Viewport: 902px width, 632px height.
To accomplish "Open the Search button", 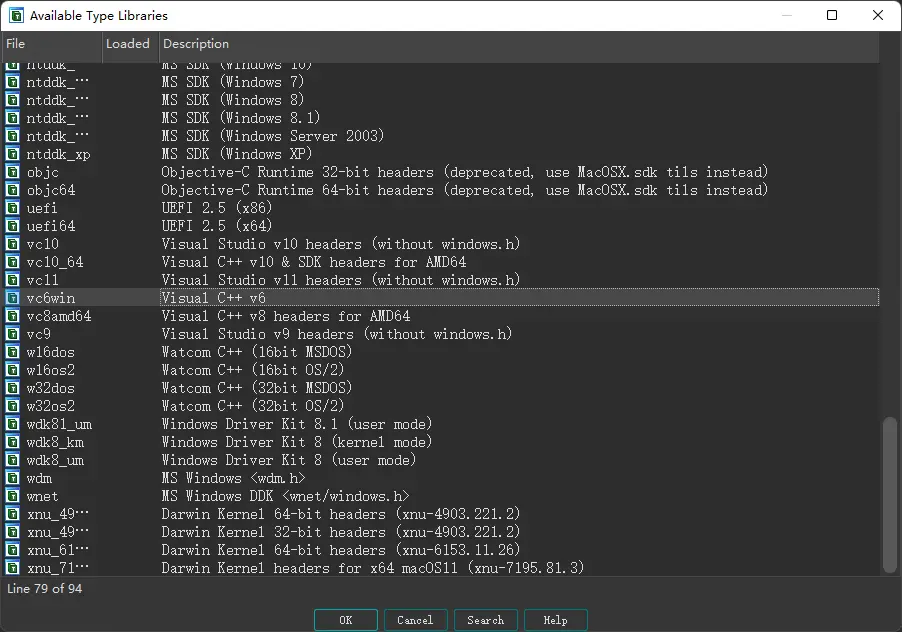I will [x=486, y=620].
